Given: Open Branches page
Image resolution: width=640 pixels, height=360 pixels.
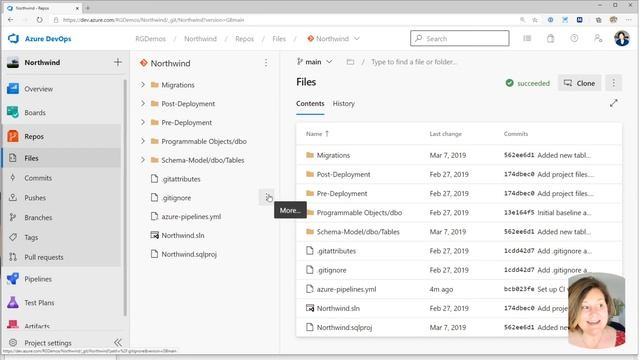Looking at the screenshot, I should click(x=38, y=218).
